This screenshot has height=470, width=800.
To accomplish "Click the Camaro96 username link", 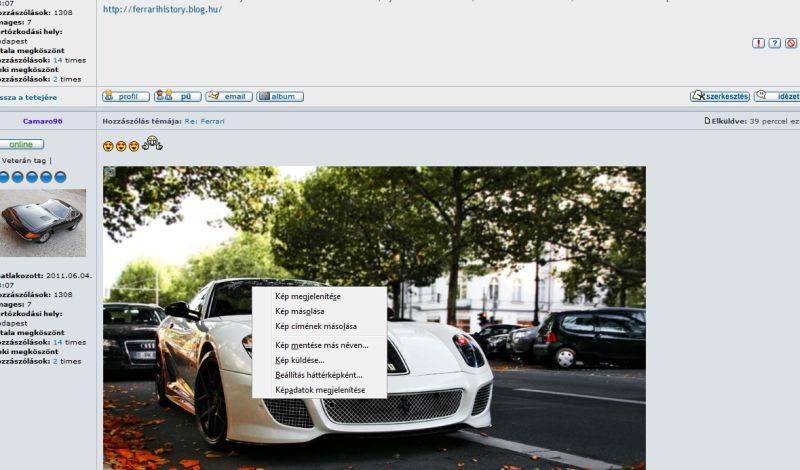I will point(43,121).
